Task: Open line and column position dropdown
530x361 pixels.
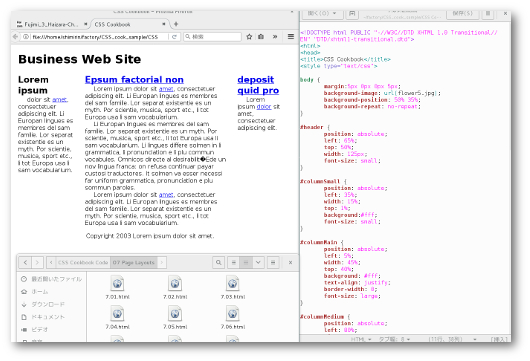Action: tap(452, 339)
